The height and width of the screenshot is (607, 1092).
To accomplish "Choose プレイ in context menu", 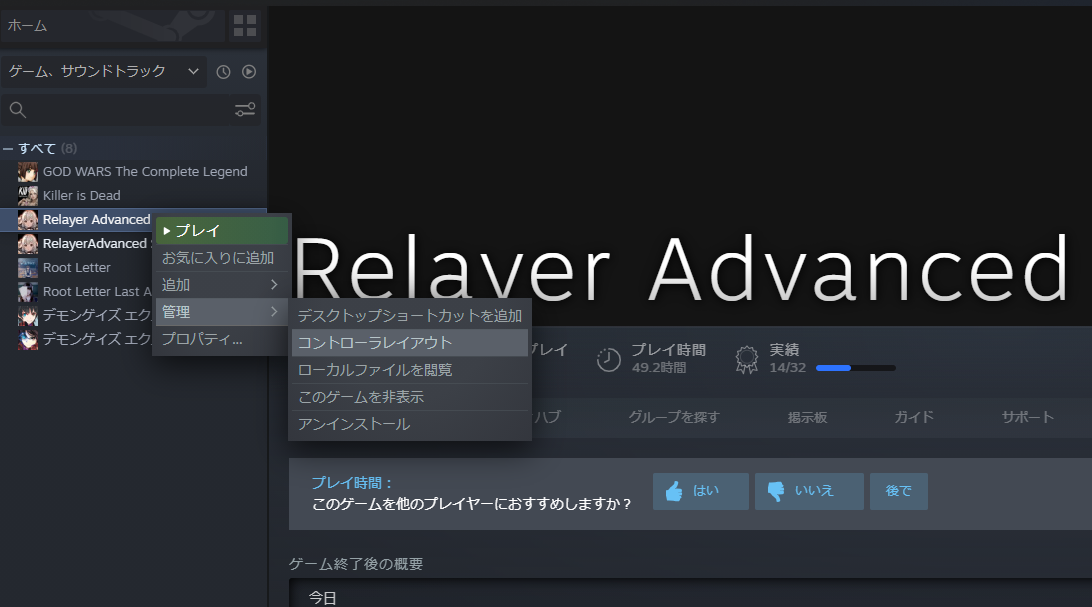I will [x=222, y=230].
